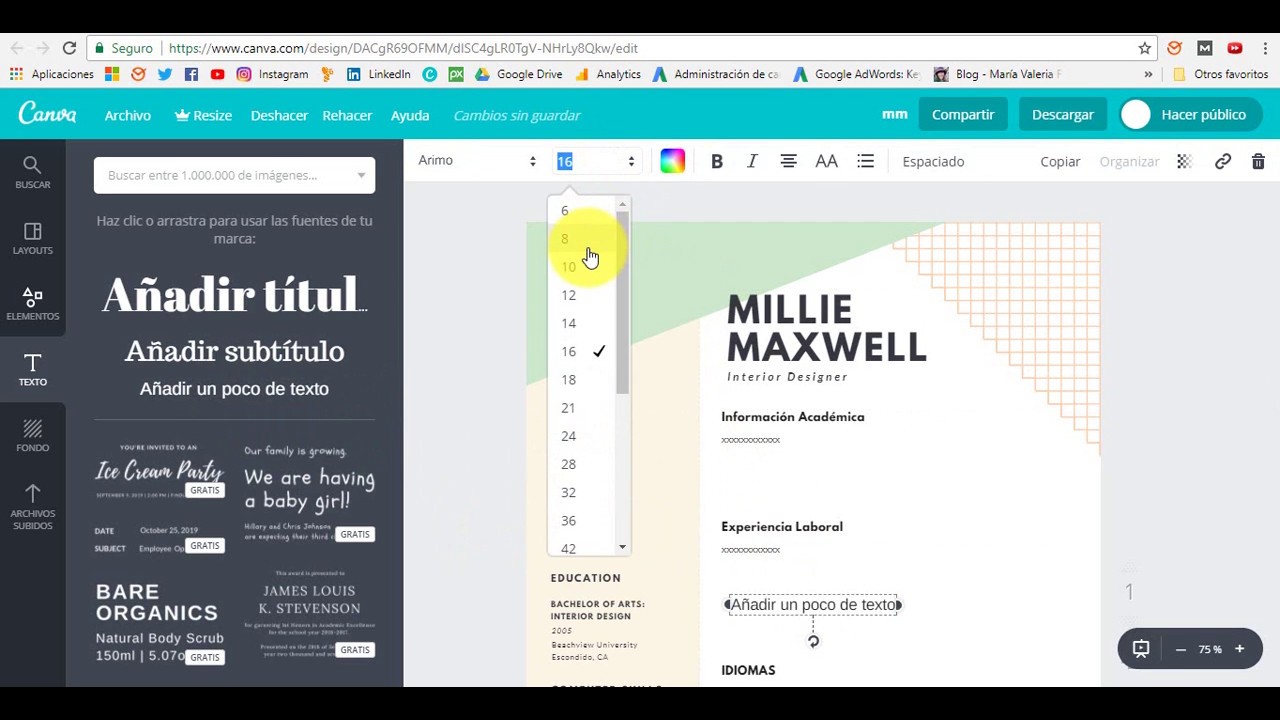Add Añadir un poco de texto preset

[234, 388]
